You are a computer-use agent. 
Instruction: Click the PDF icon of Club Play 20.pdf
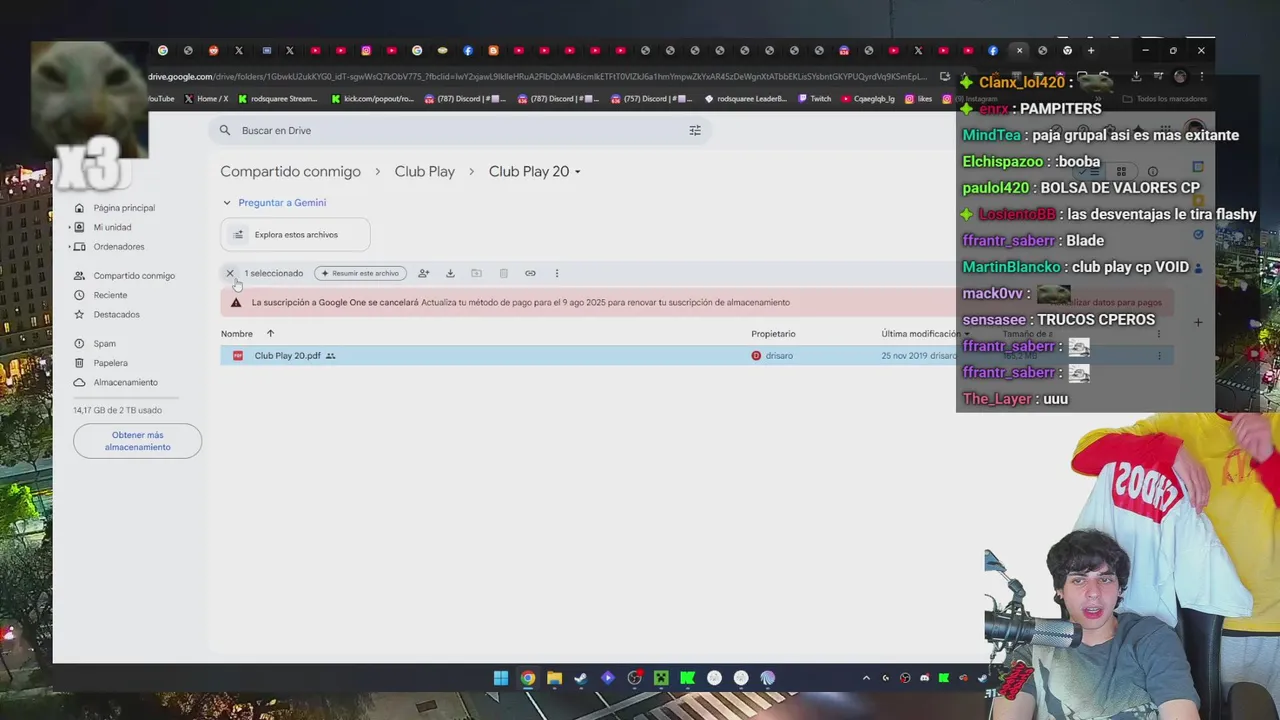coord(238,356)
